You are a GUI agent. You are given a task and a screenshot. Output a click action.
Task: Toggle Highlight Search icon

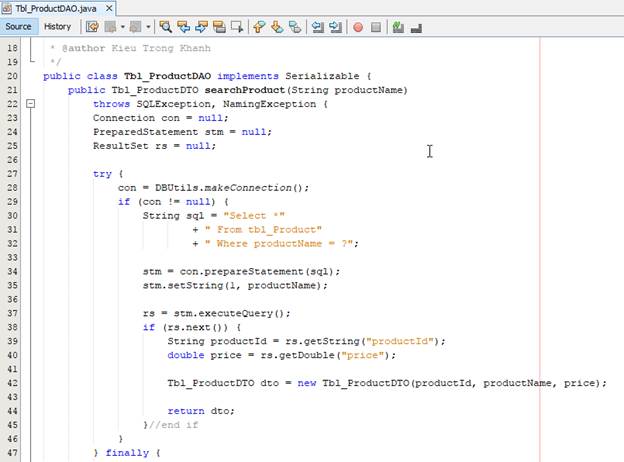[x=219, y=27]
